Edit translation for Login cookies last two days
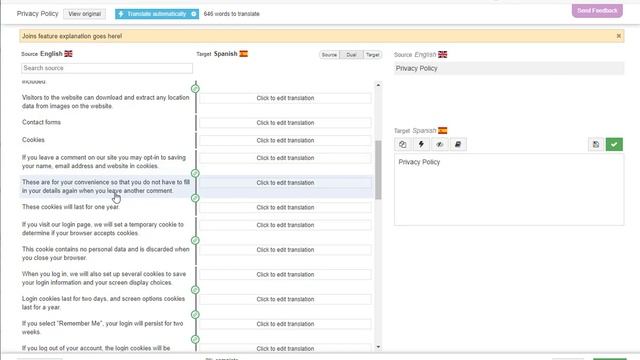640x360 pixels. point(285,299)
